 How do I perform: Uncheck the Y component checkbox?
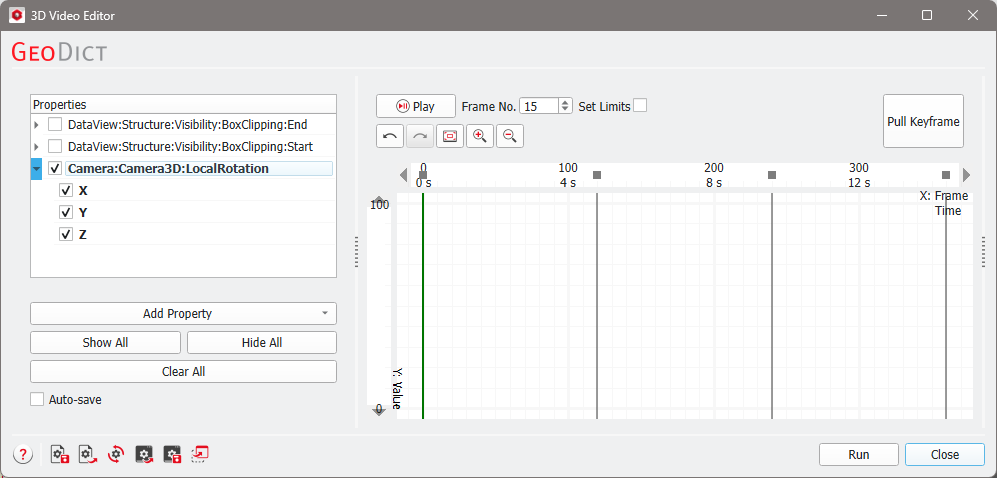65,212
